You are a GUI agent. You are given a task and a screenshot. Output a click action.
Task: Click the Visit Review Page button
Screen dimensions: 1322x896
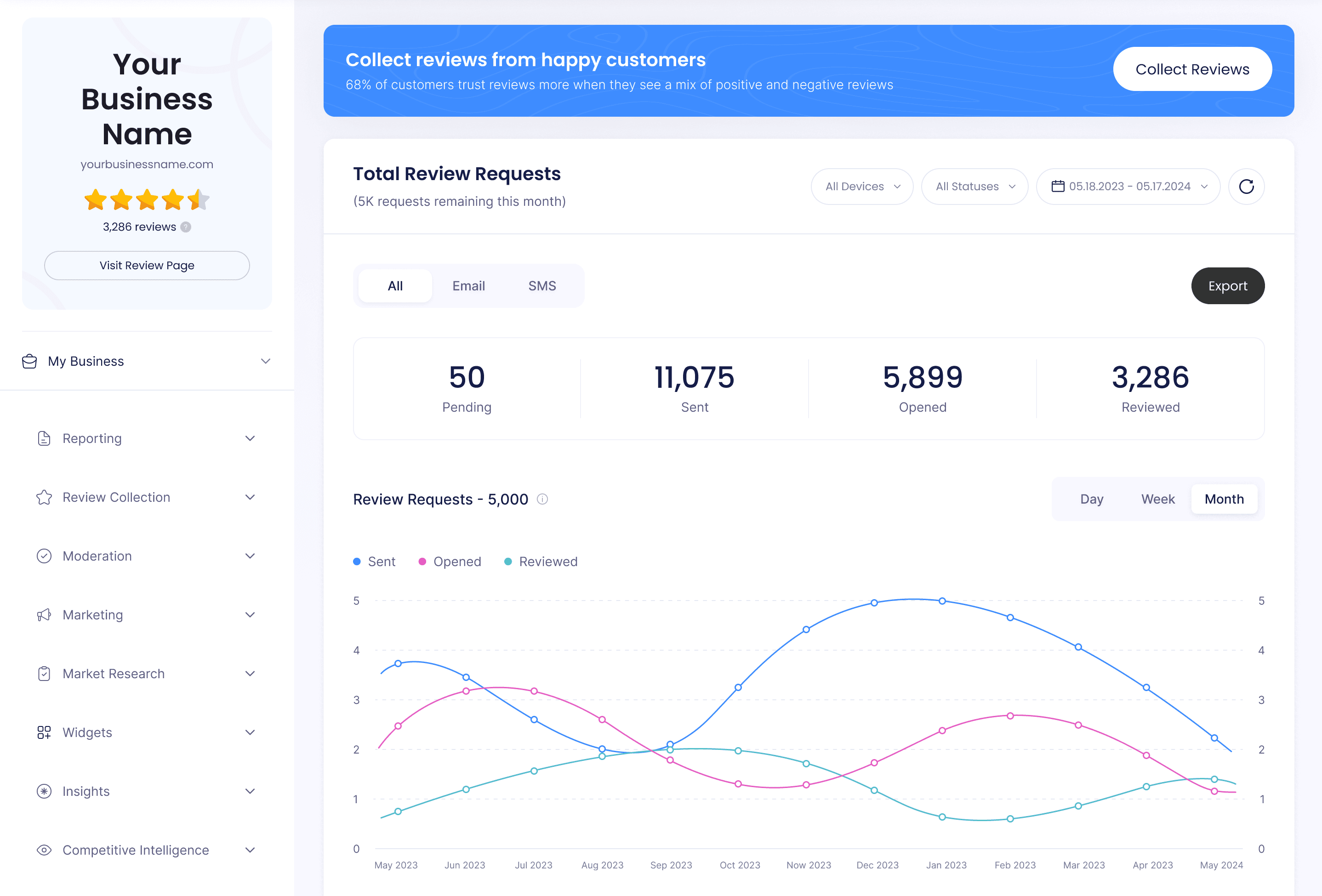tap(147, 266)
